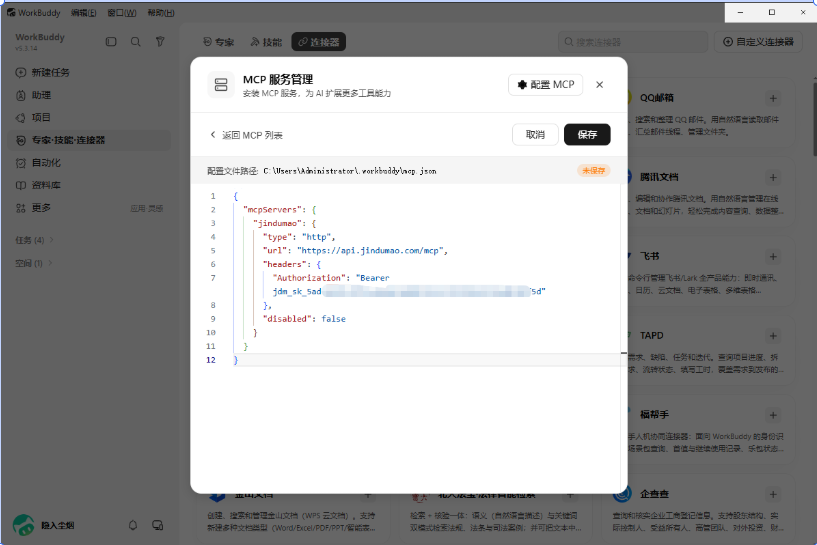817x545 pixels.
Task: Click the editor scrollbar marker
Action: tap(624, 353)
